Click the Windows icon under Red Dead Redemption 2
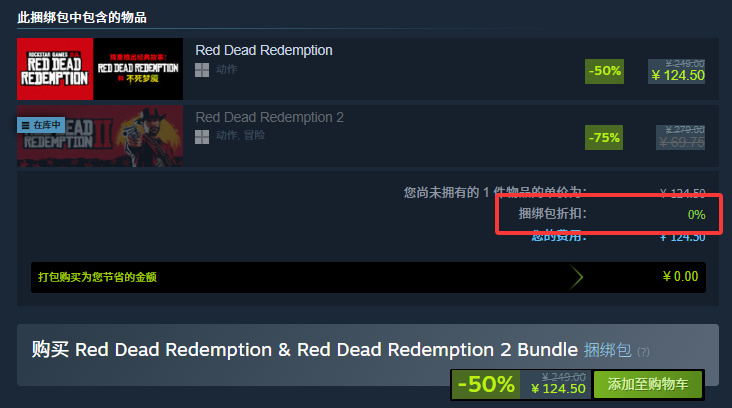 pos(202,137)
